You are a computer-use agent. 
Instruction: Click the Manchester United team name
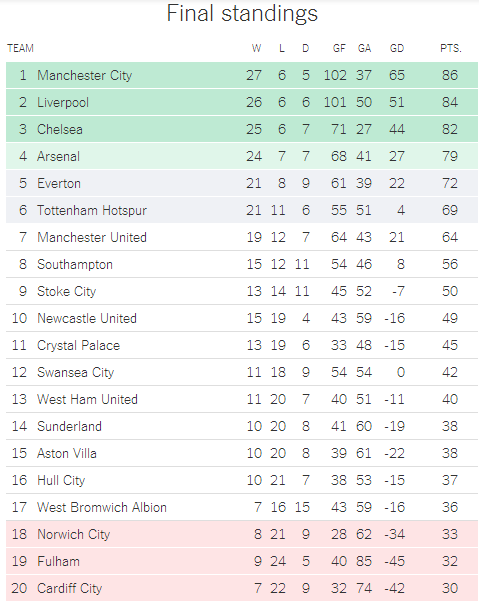(92, 237)
